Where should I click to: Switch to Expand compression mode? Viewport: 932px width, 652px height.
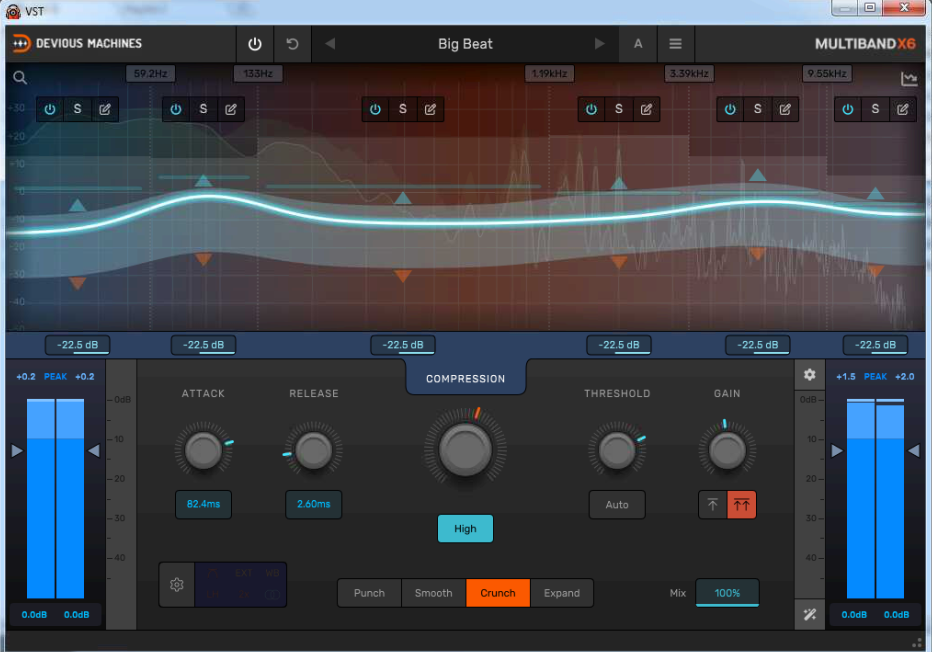click(x=561, y=593)
